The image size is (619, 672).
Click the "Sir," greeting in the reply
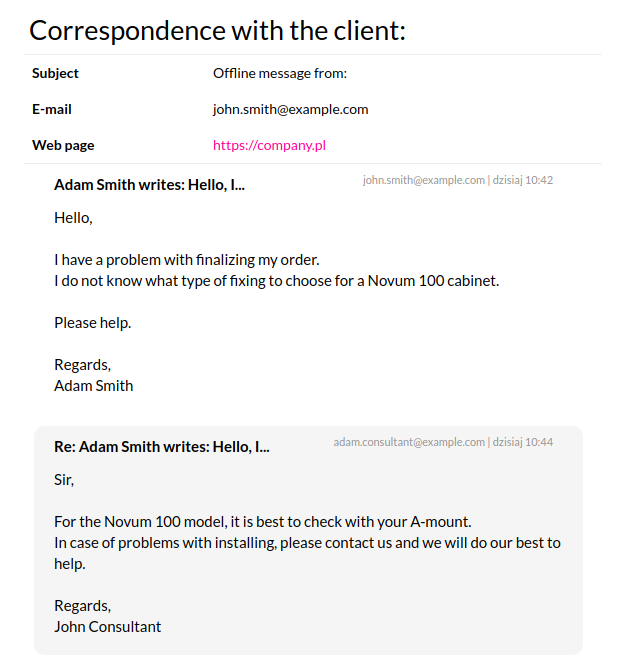(x=64, y=480)
